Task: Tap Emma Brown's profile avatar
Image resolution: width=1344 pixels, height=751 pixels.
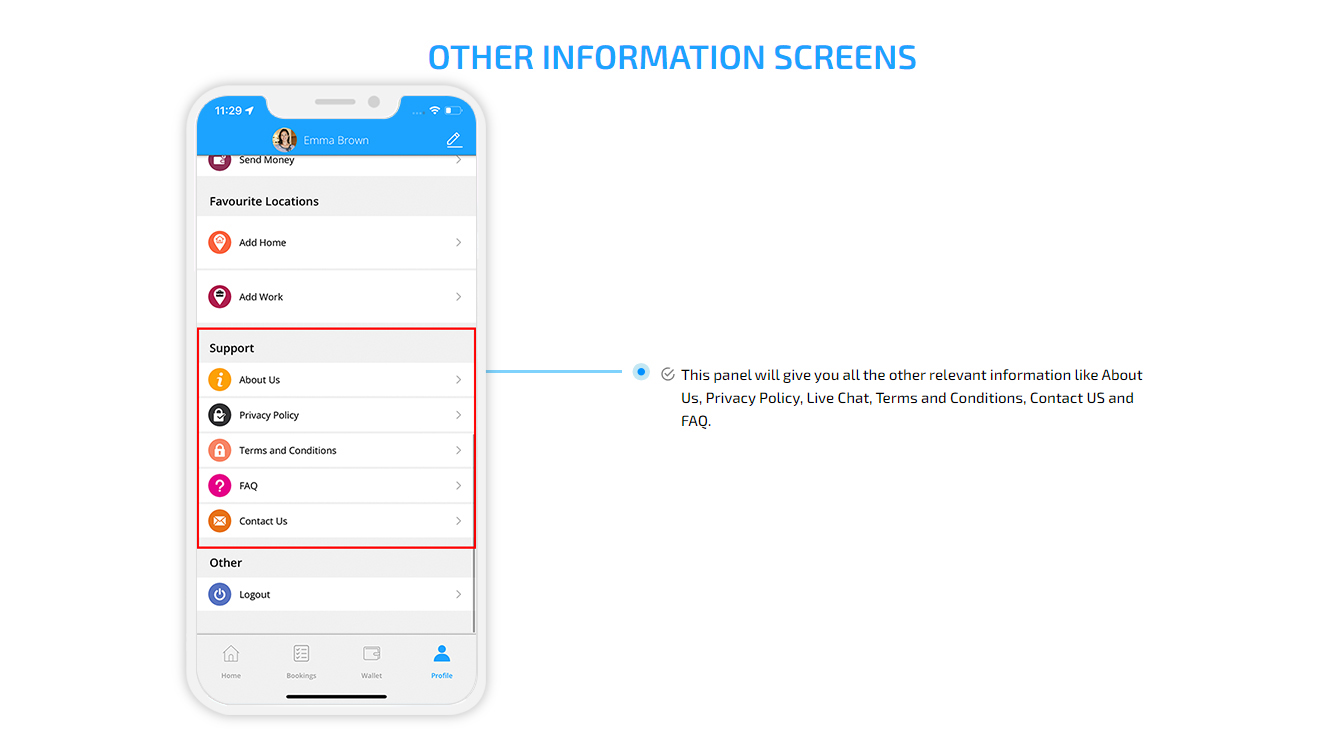Action: 285,140
